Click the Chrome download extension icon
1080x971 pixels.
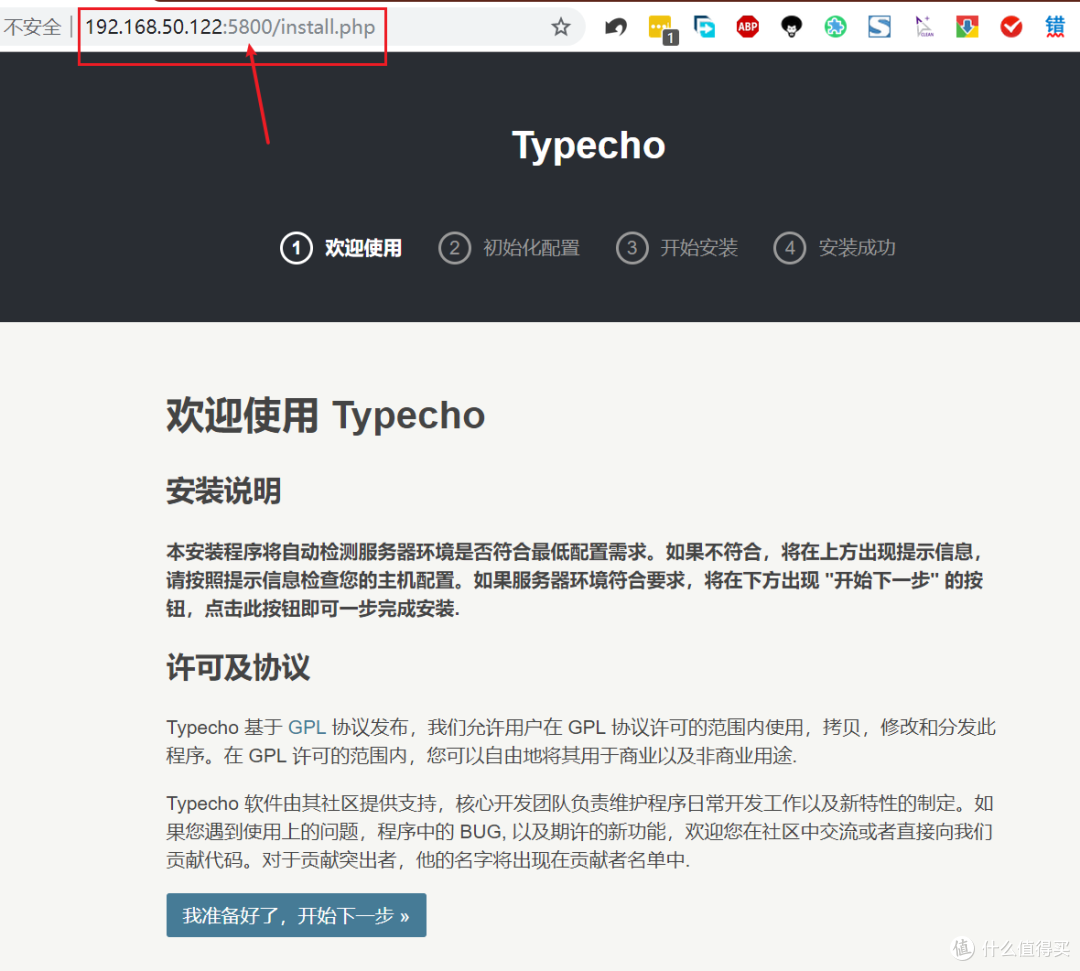click(967, 27)
